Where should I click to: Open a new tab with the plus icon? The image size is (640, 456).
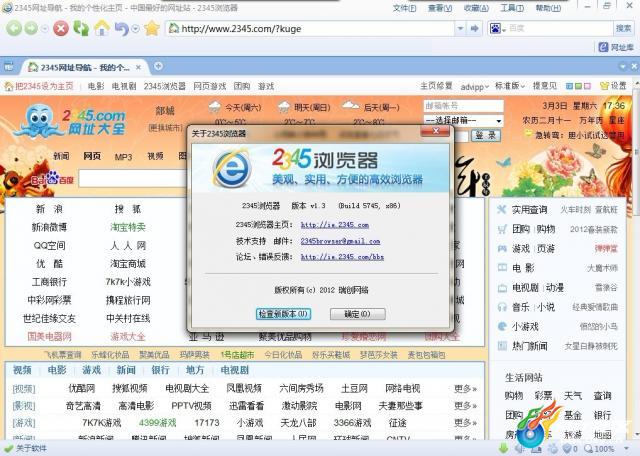pos(158,66)
